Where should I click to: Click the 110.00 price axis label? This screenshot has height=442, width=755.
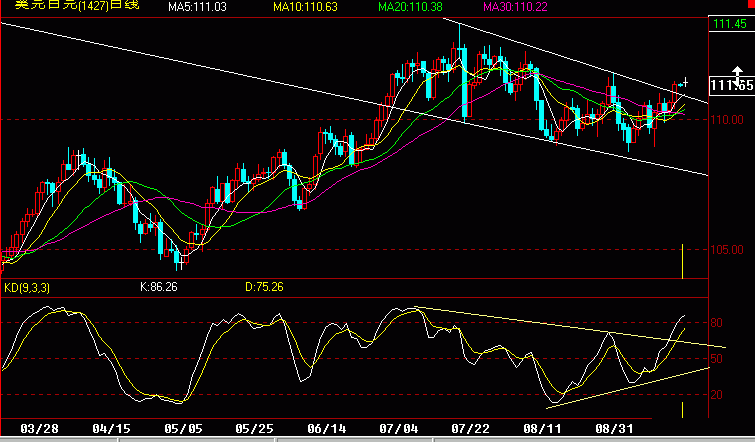pos(727,119)
